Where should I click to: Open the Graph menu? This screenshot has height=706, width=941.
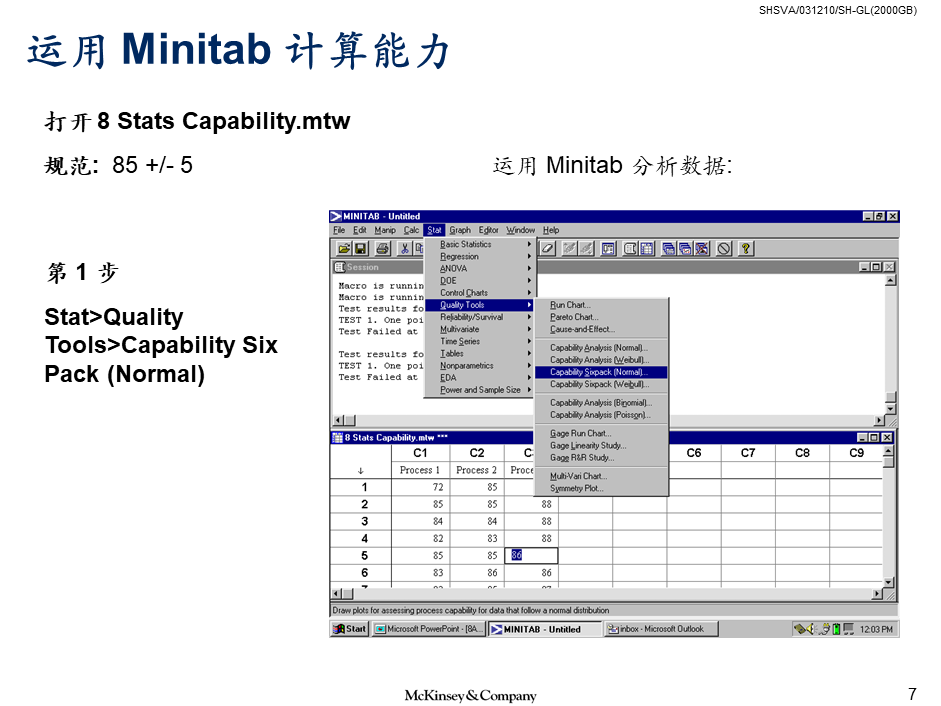460,230
